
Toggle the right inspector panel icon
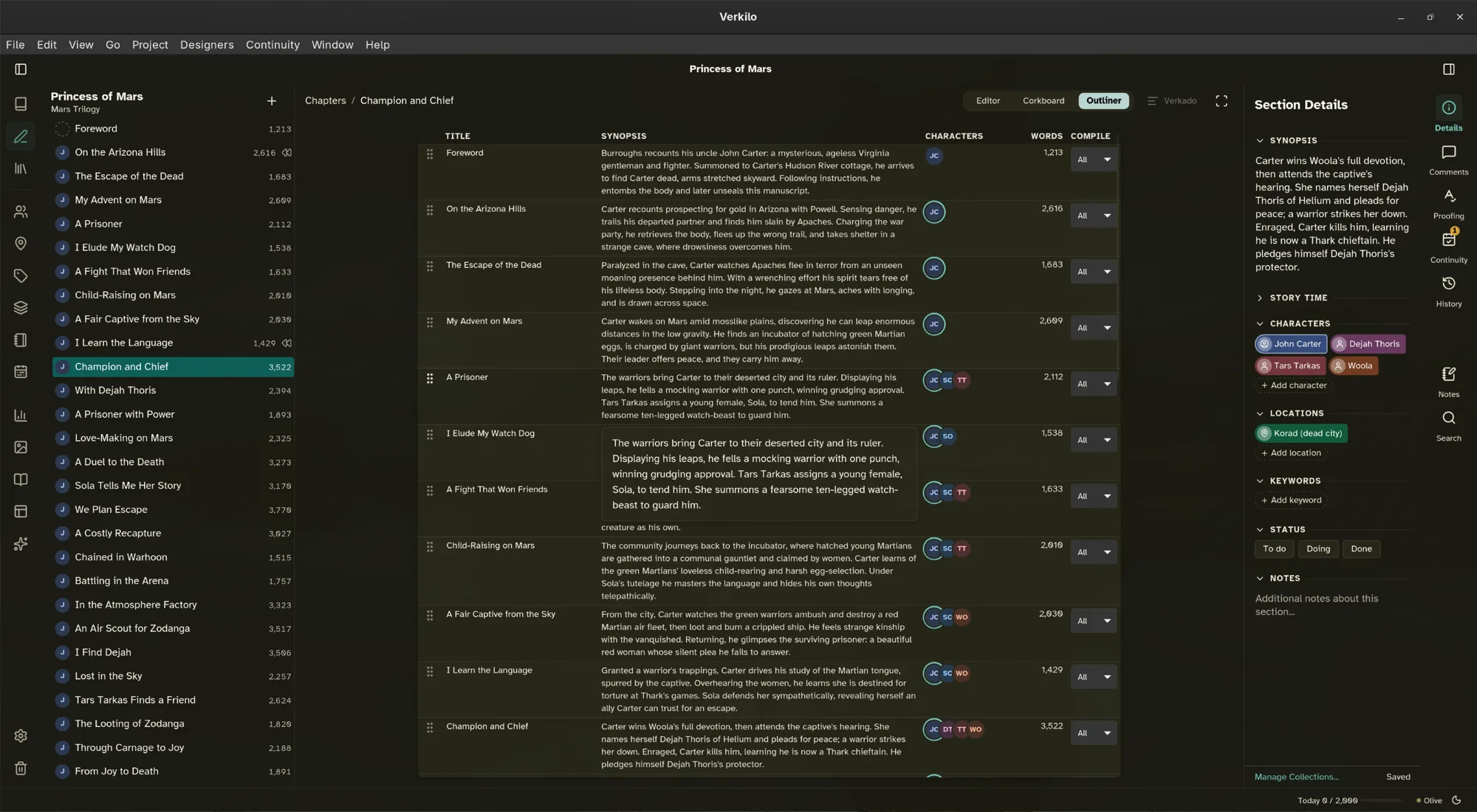click(1449, 69)
